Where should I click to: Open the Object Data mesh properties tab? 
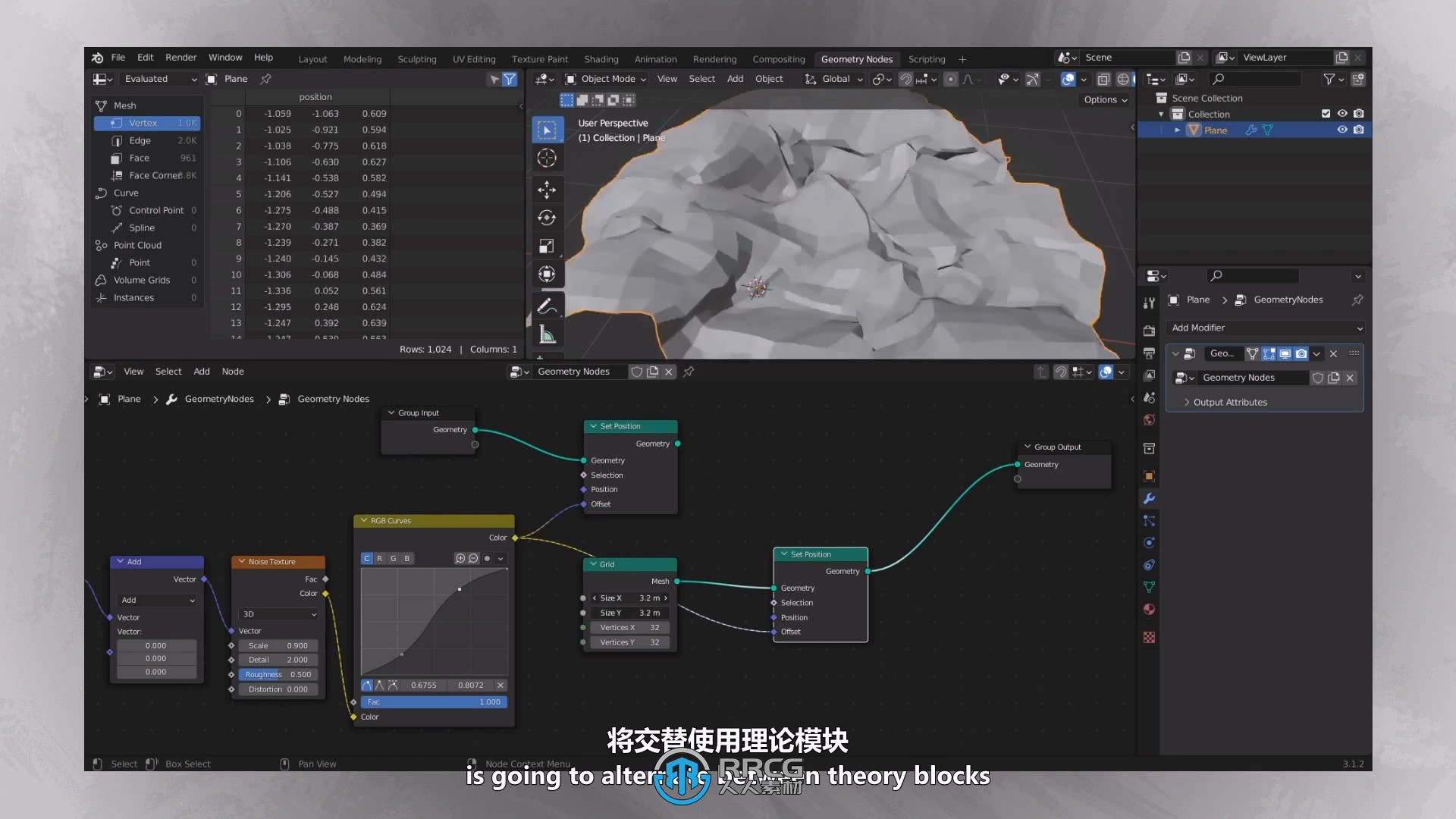point(1149,587)
